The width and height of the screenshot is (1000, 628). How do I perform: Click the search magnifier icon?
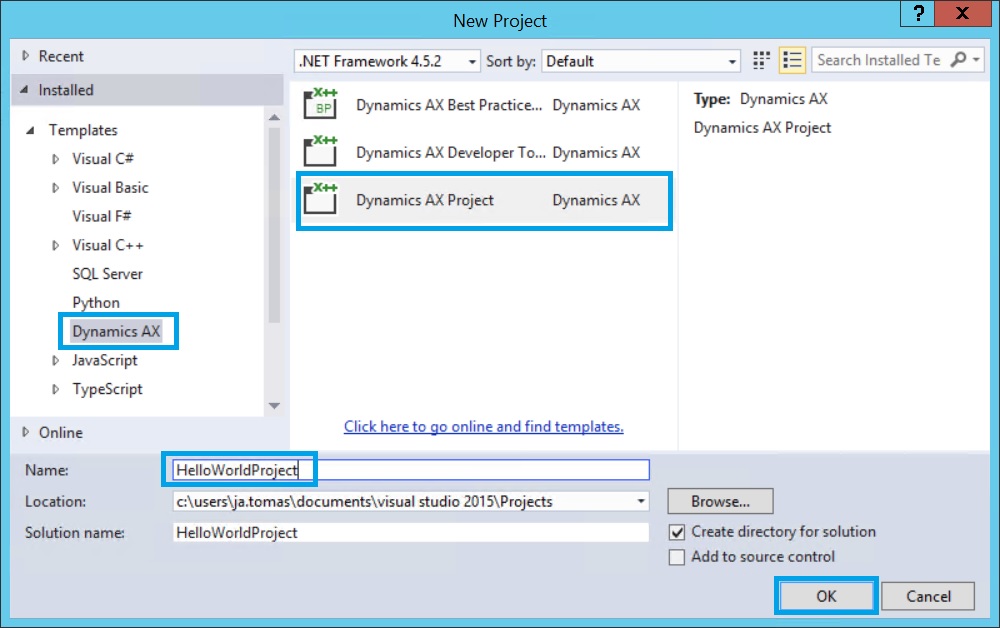coord(958,60)
